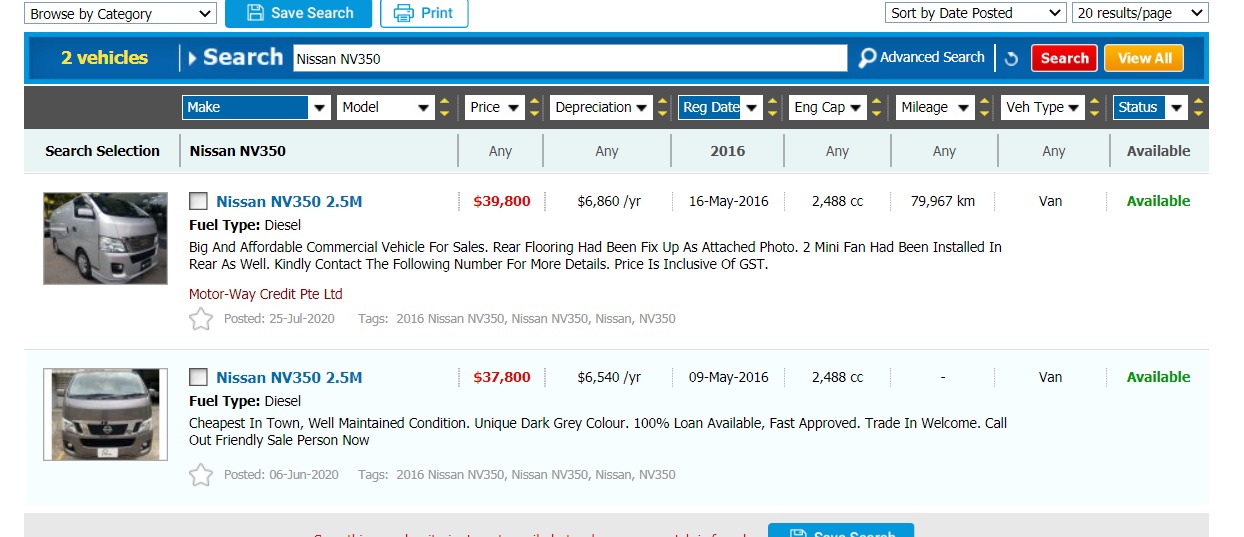The width and height of the screenshot is (1244, 537).
Task: Click the Advanced Search magnifier icon
Action: (x=867, y=58)
